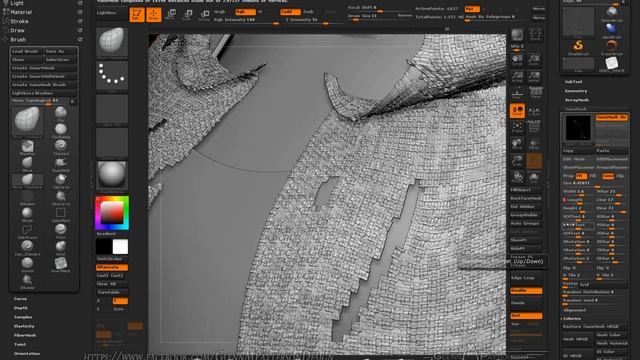Select the AlphaBrush tool icon
Viewport: 640px width, 360px height.
(x=611, y=30)
